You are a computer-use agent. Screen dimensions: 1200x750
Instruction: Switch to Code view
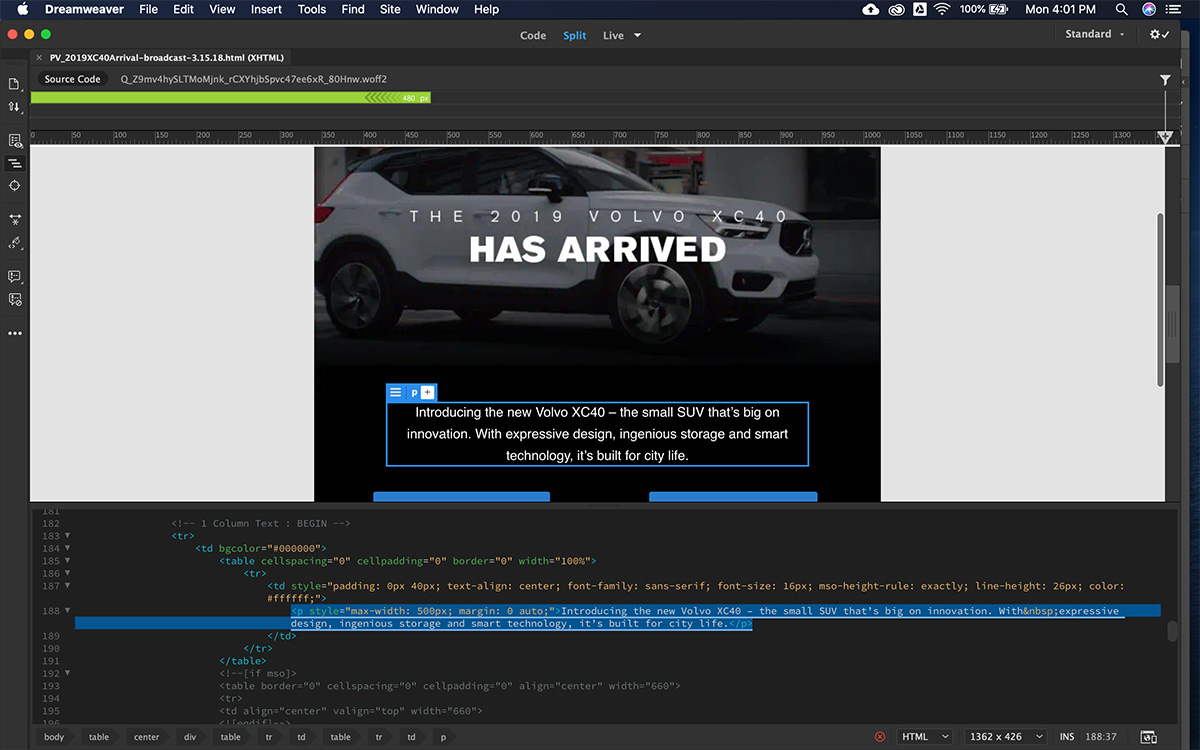pyautogui.click(x=533, y=35)
